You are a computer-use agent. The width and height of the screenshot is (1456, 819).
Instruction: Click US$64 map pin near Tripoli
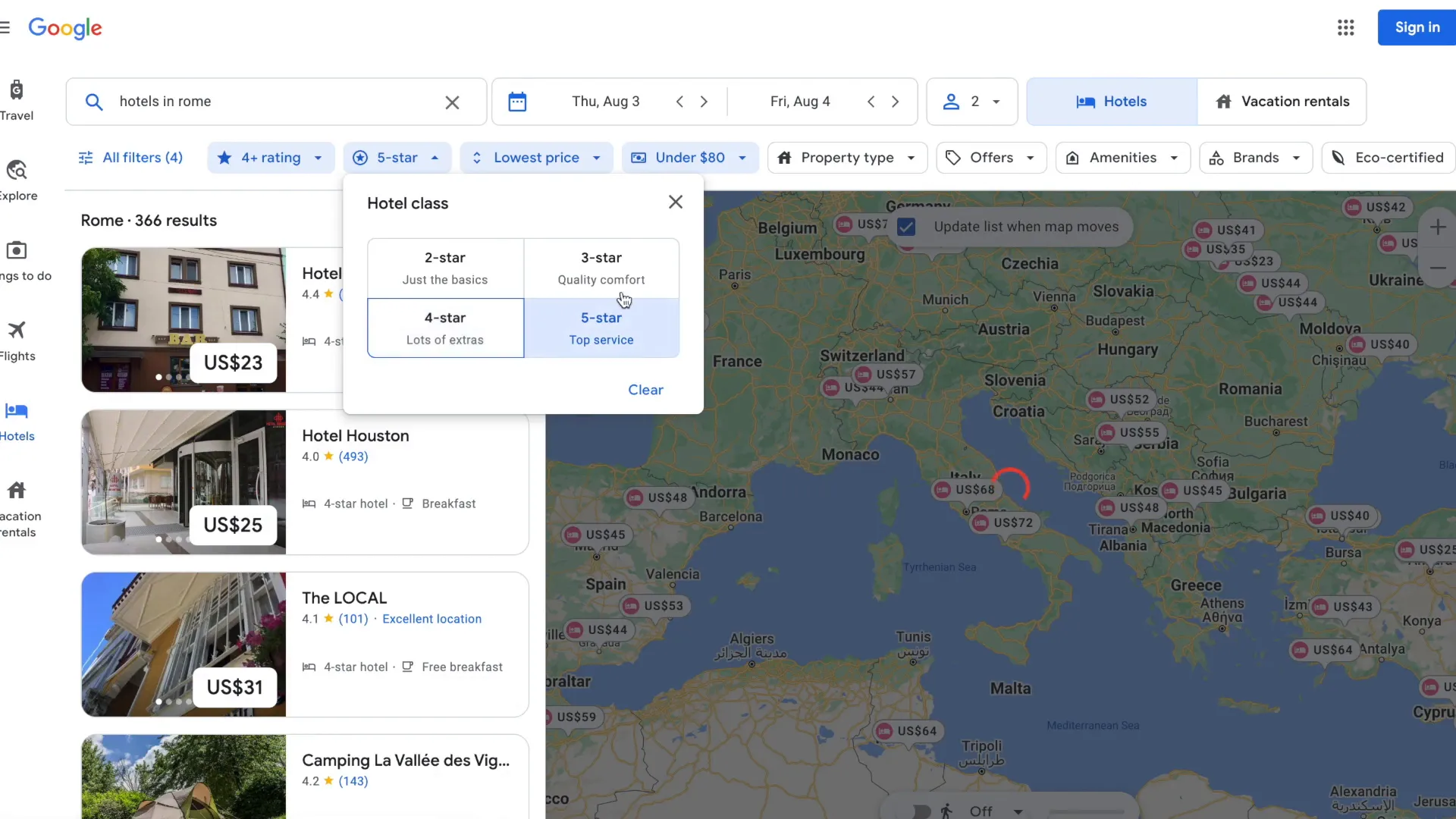coord(908,731)
